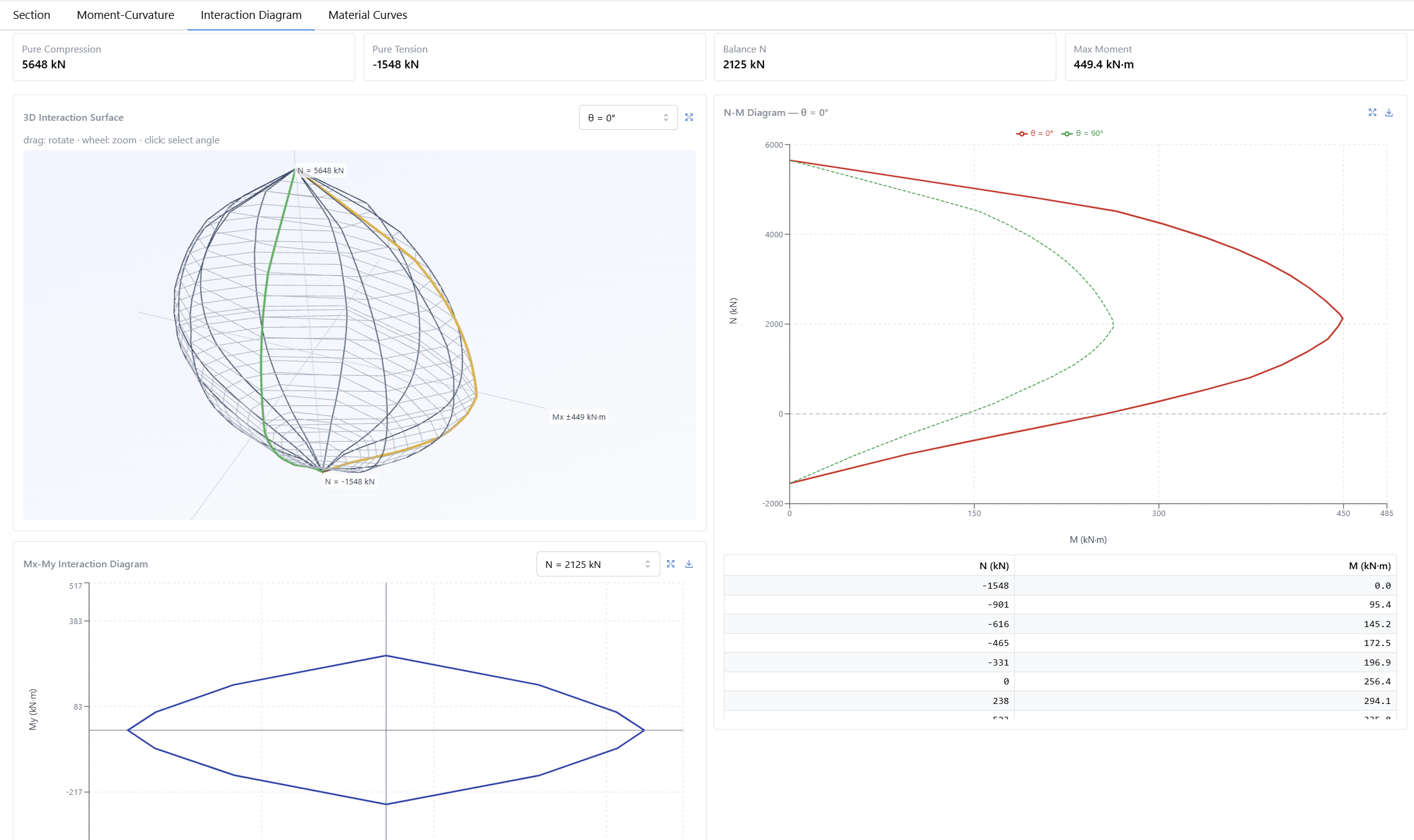Expand Mx-My Interaction Diagram to fullscreen

pyautogui.click(x=671, y=564)
